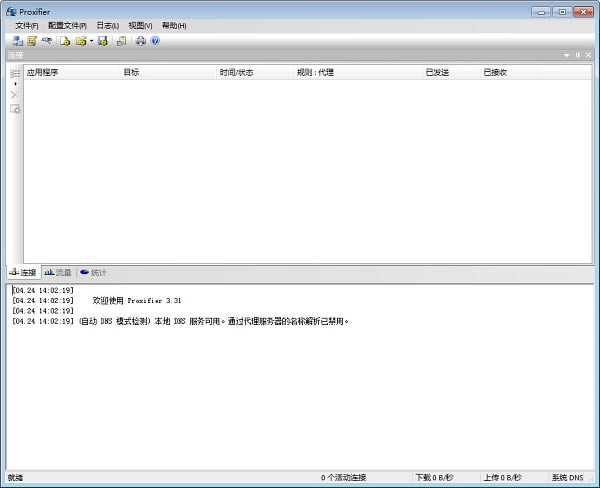Open the 帮助(H) menu
This screenshot has width=600, height=488.
[x=174, y=26]
